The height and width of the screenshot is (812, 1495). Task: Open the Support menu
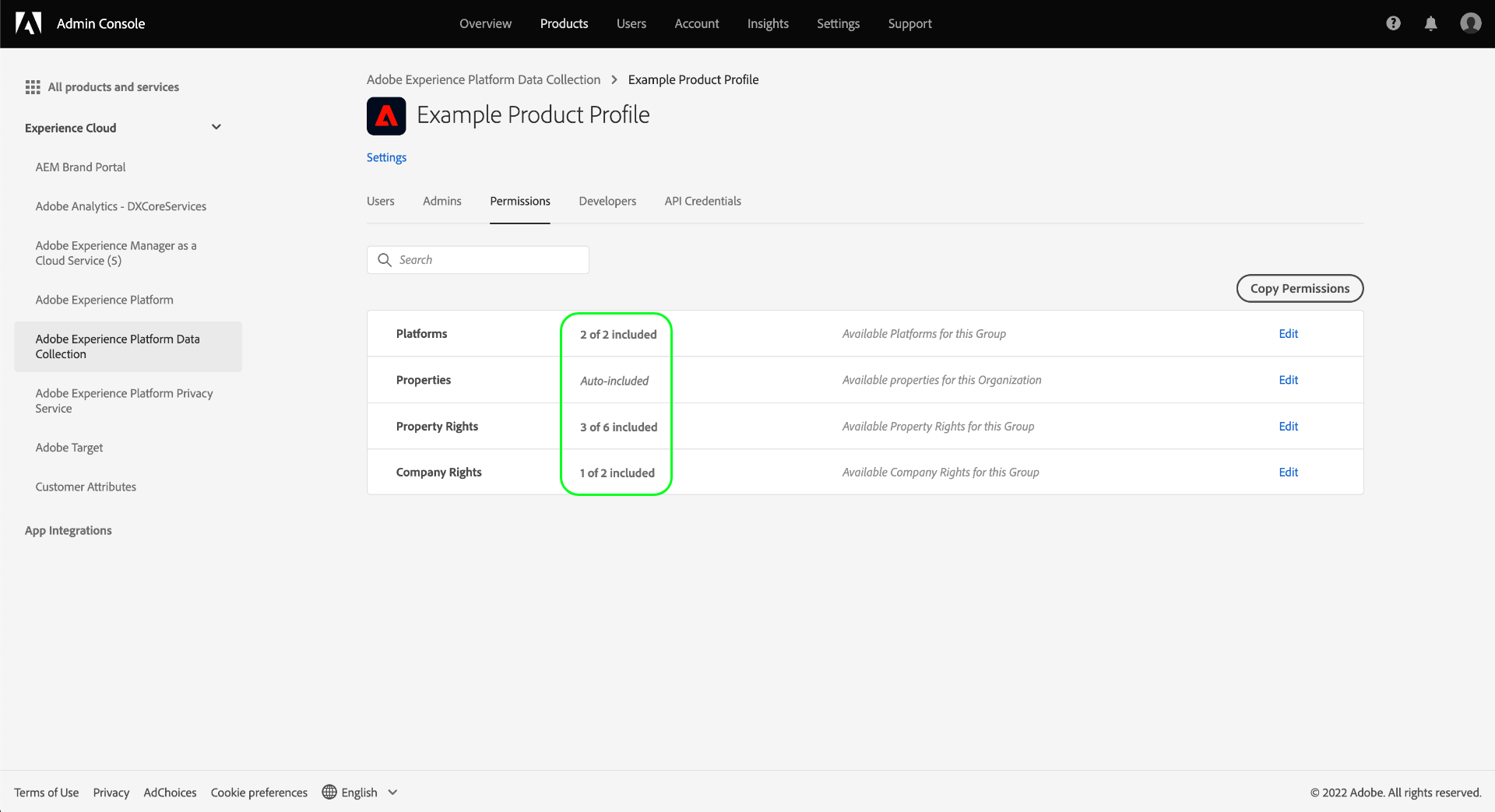(909, 23)
